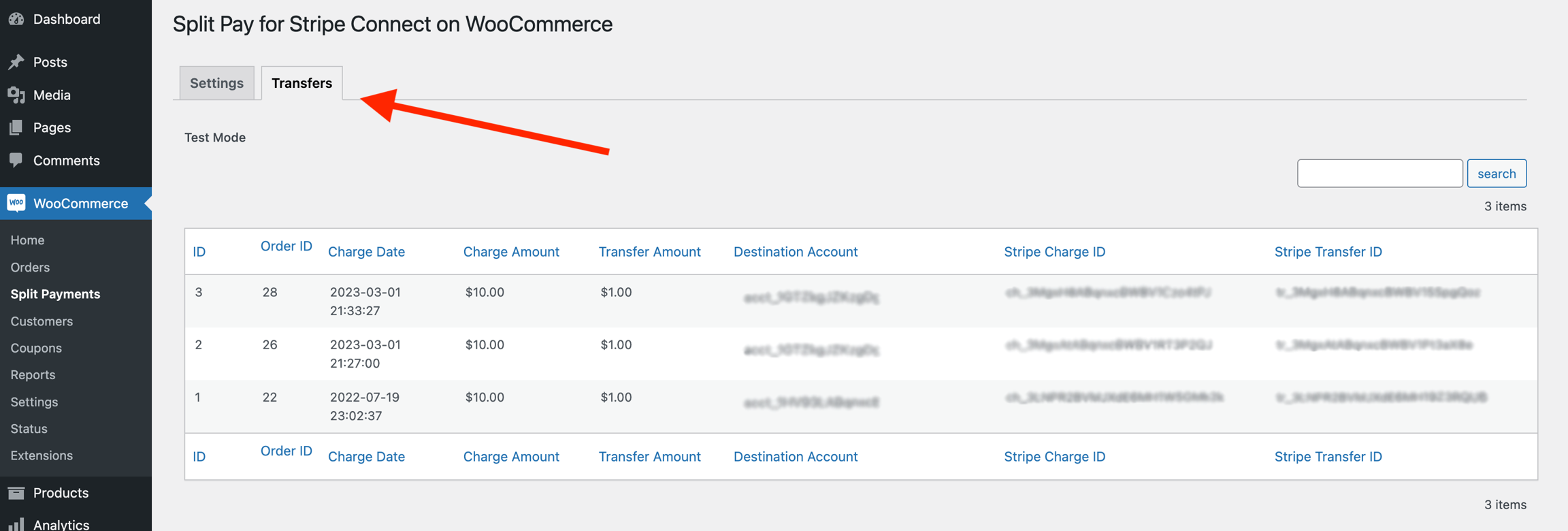Click the bottom 3 items count
Image resolution: width=1568 pixels, height=531 pixels.
point(1505,504)
